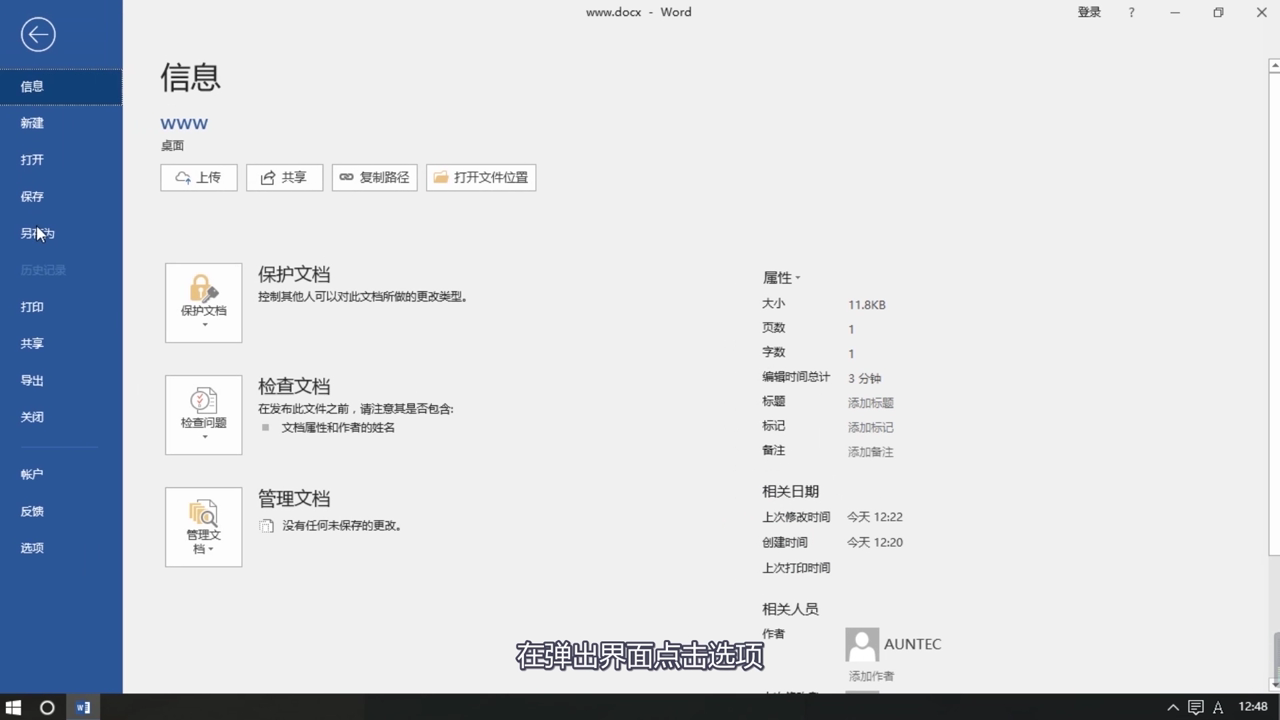Click '没有任何未保存的更改。' text

pos(341,525)
